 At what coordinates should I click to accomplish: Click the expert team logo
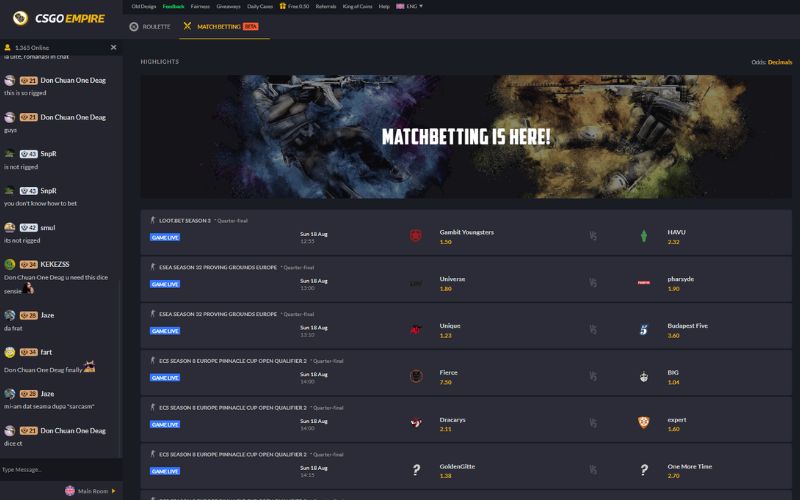click(644, 422)
